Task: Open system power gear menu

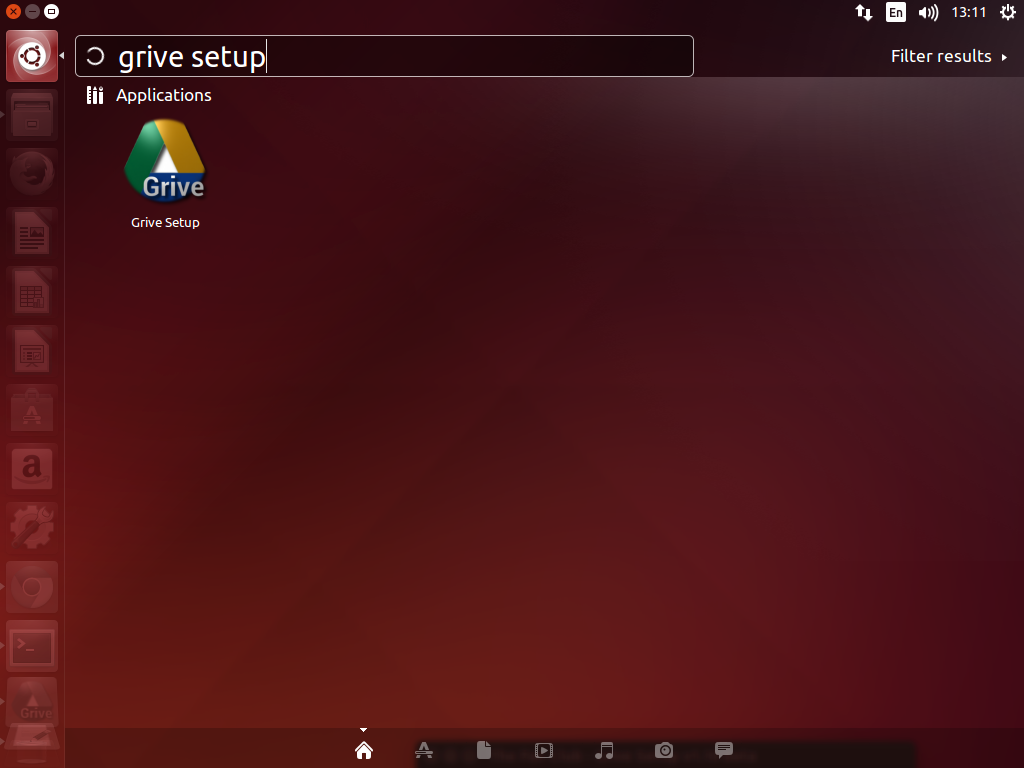Action: pyautogui.click(x=1008, y=12)
